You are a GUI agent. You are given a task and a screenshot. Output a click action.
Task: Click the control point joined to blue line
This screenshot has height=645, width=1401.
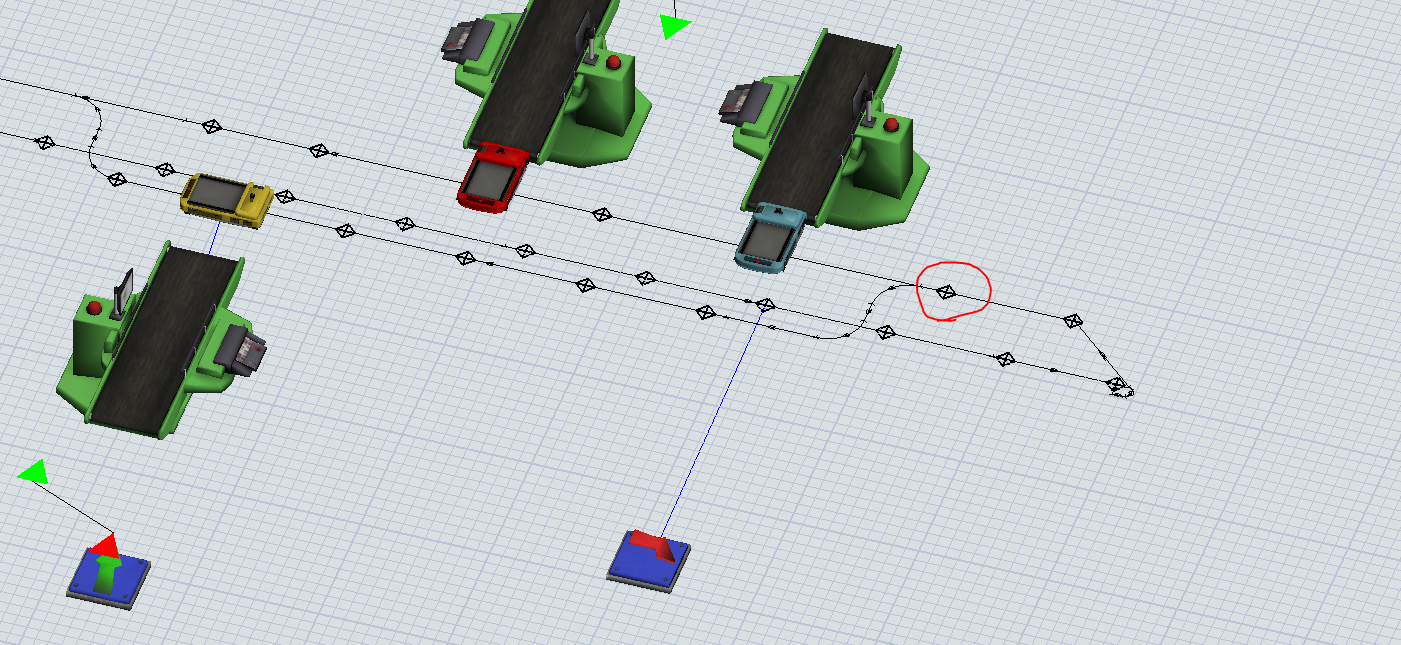click(765, 304)
